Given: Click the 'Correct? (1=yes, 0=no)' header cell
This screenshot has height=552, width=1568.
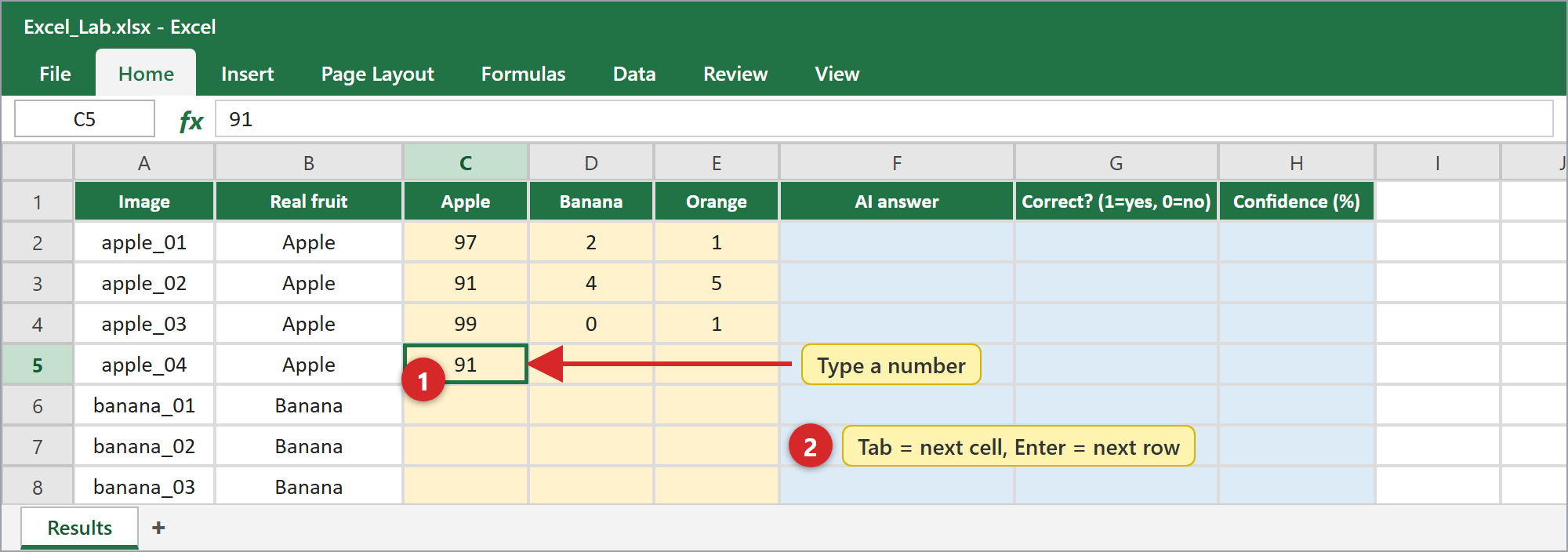Looking at the screenshot, I should [1116, 202].
